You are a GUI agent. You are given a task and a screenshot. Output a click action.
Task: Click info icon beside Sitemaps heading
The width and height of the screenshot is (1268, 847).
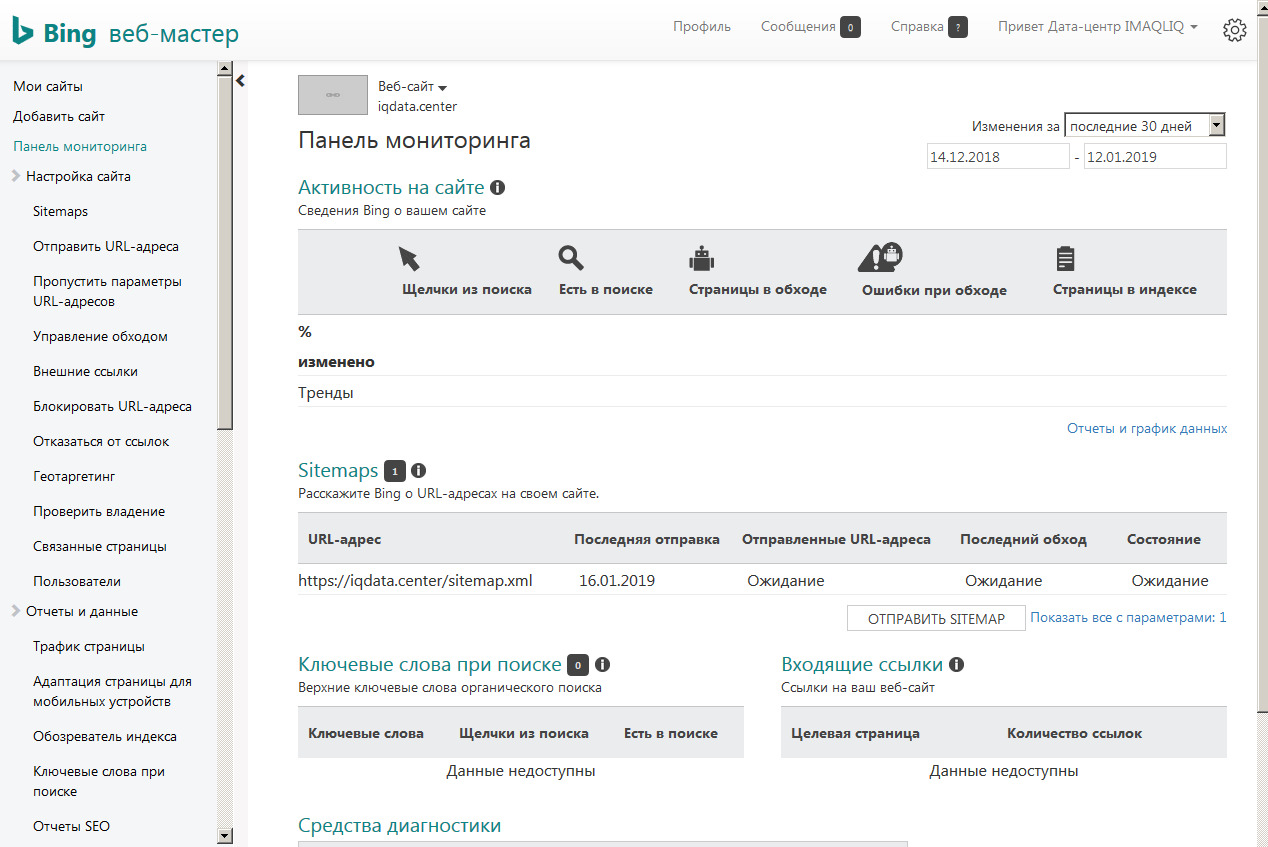(418, 470)
